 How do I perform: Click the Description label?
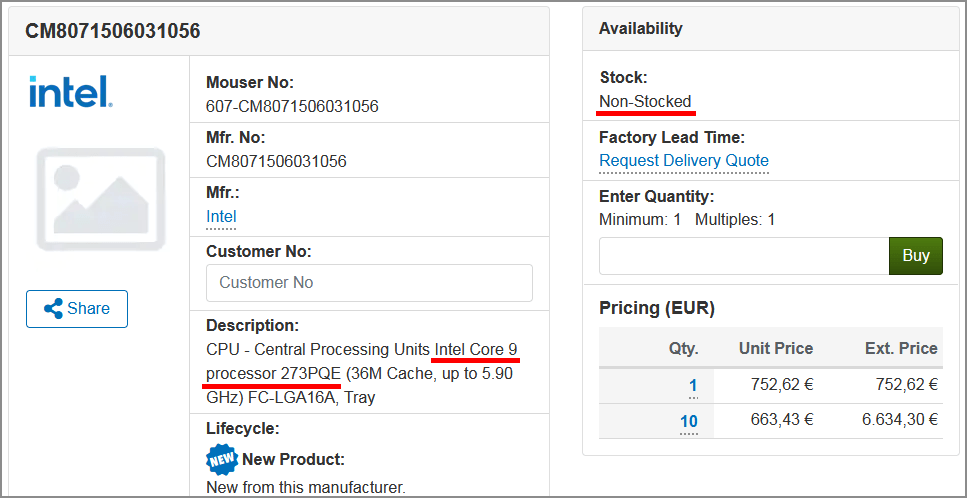[x=252, y=325]
